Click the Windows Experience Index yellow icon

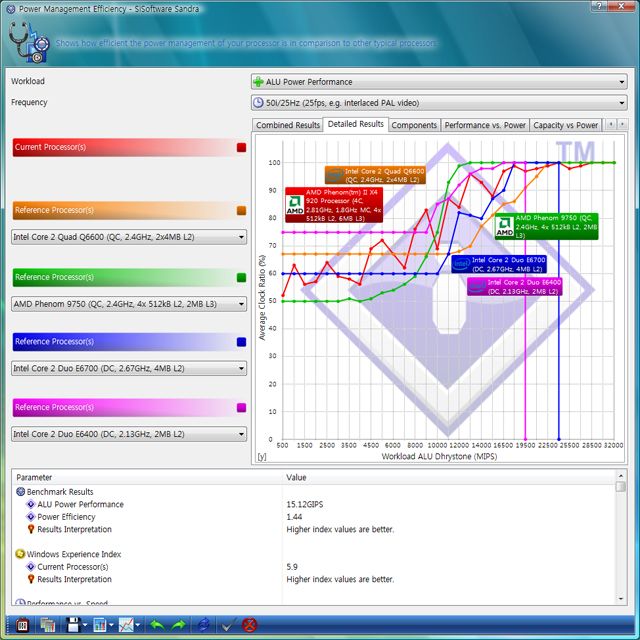click(20, 554)
